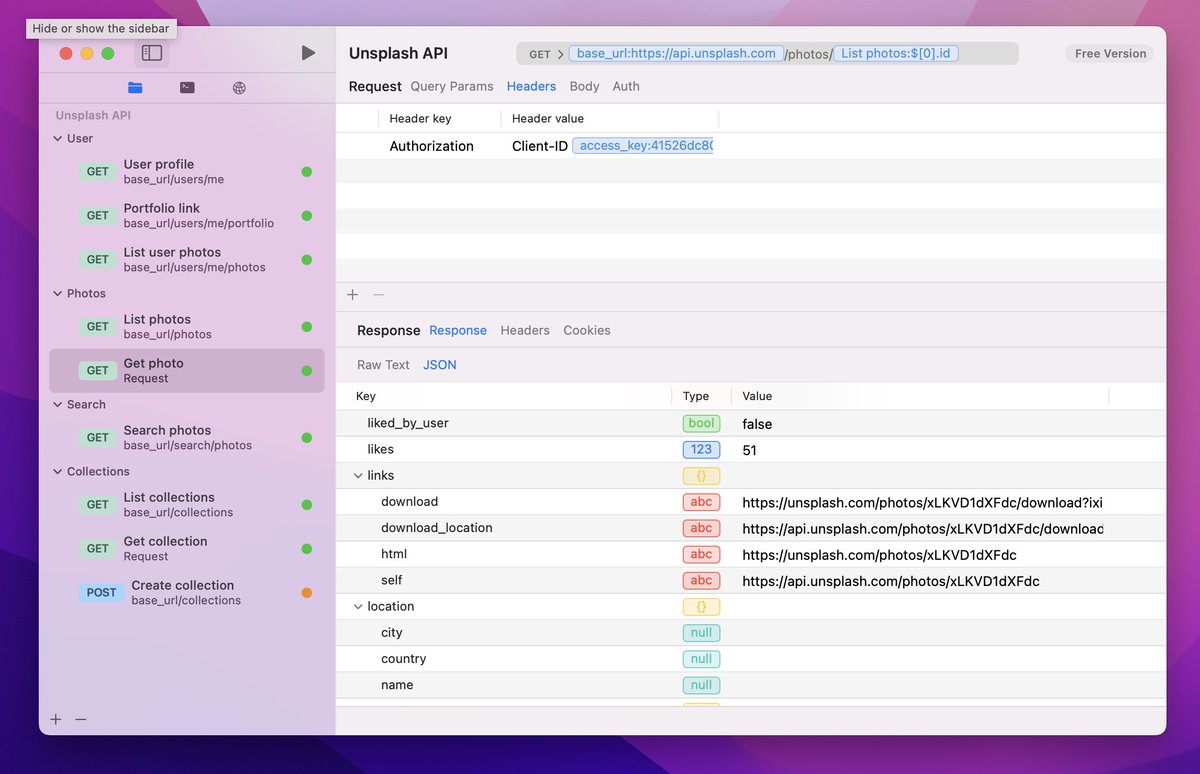The width and height of the screenshot is (1200, 774).
Task: Click the green status dot for List collections
Action: (x=307, y=505)
